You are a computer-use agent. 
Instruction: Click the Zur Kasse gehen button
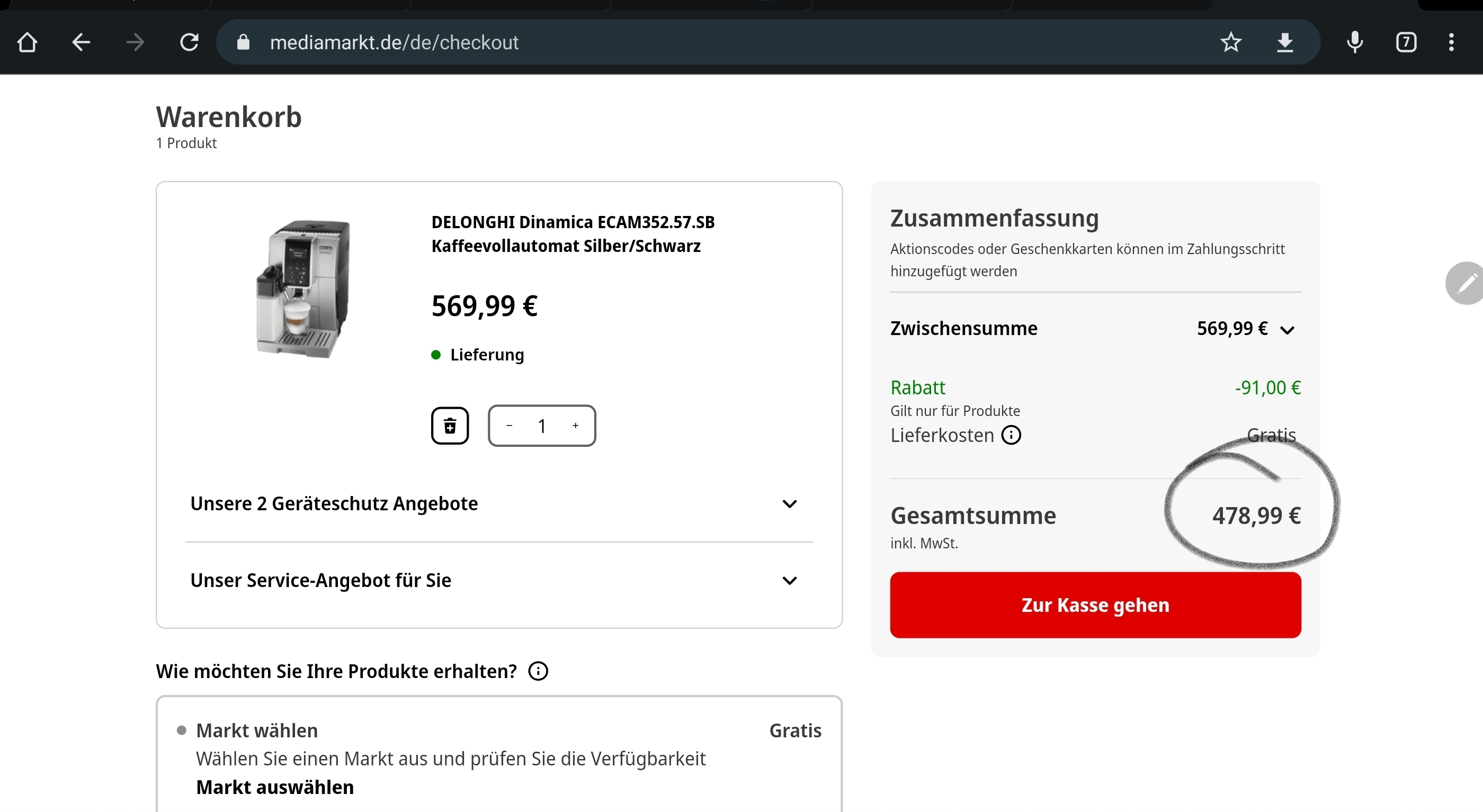[1095, 605]
